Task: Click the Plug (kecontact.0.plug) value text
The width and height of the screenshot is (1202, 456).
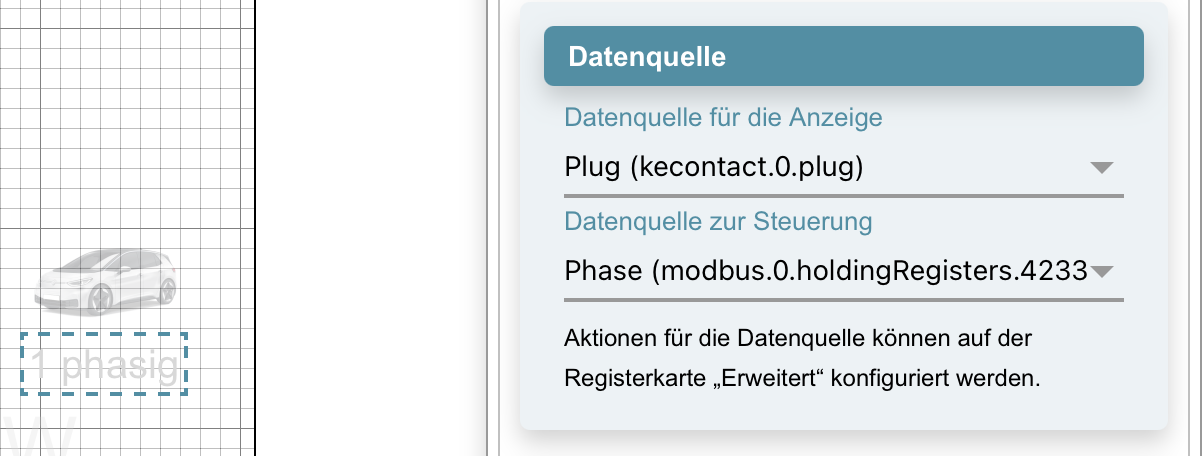Action: [x=713, y=167]
